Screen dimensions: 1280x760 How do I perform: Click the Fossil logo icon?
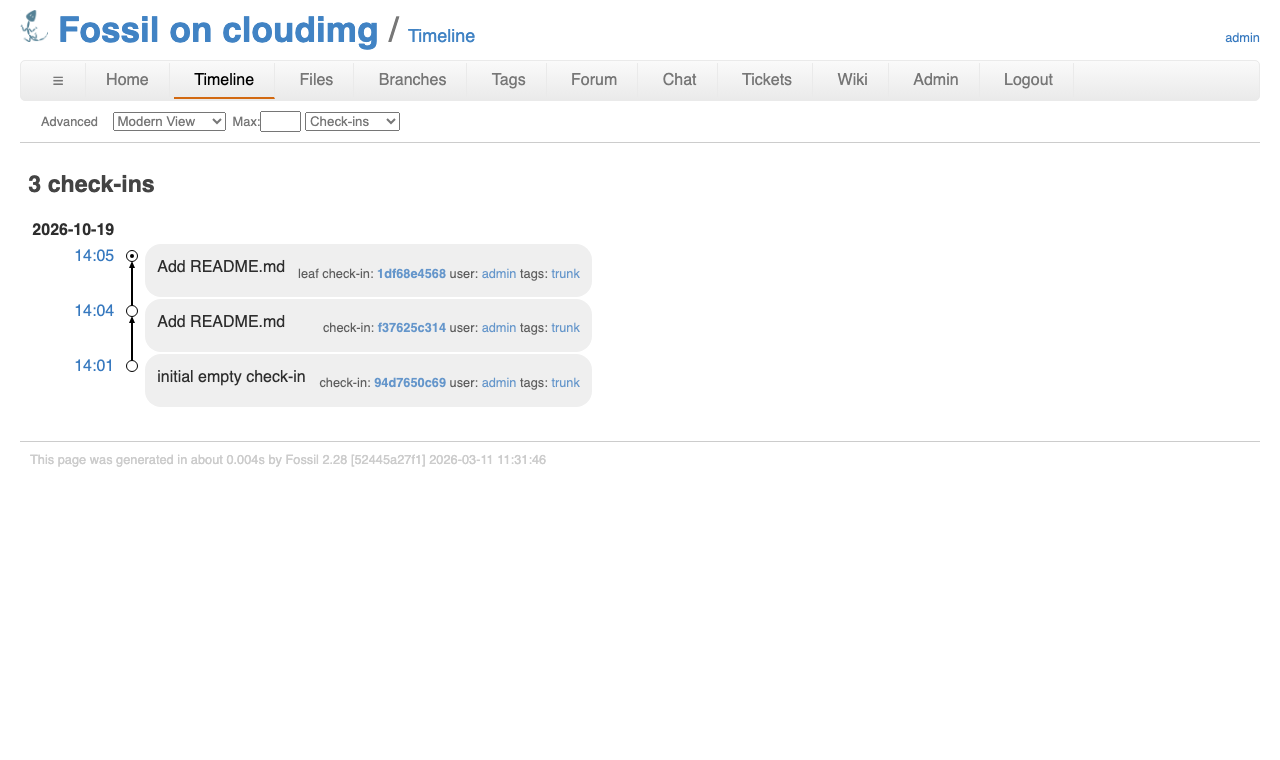34,27
